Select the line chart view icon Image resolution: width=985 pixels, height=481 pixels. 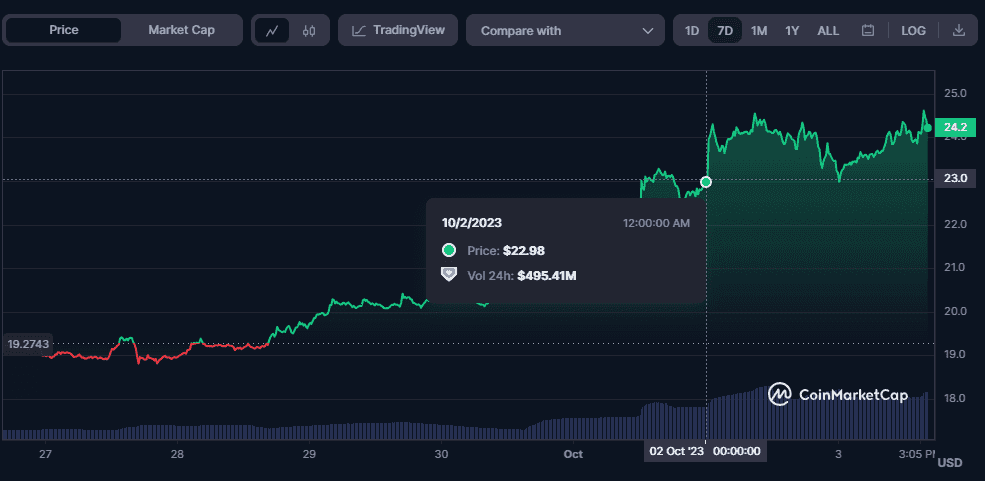[x=272, y=30]
